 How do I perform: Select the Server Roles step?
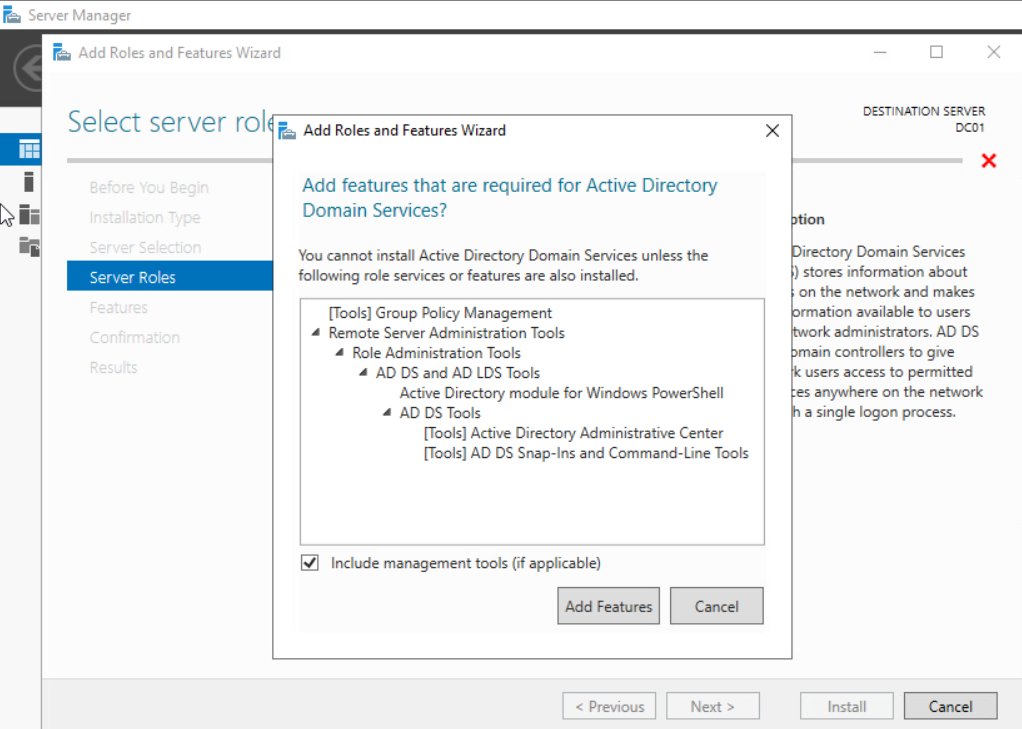pyautogui.click(x=169, y=276)
